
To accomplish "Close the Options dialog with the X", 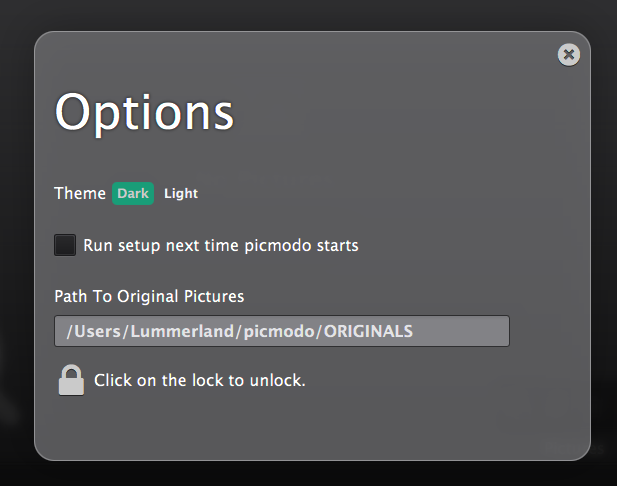I will click(569, 55).
